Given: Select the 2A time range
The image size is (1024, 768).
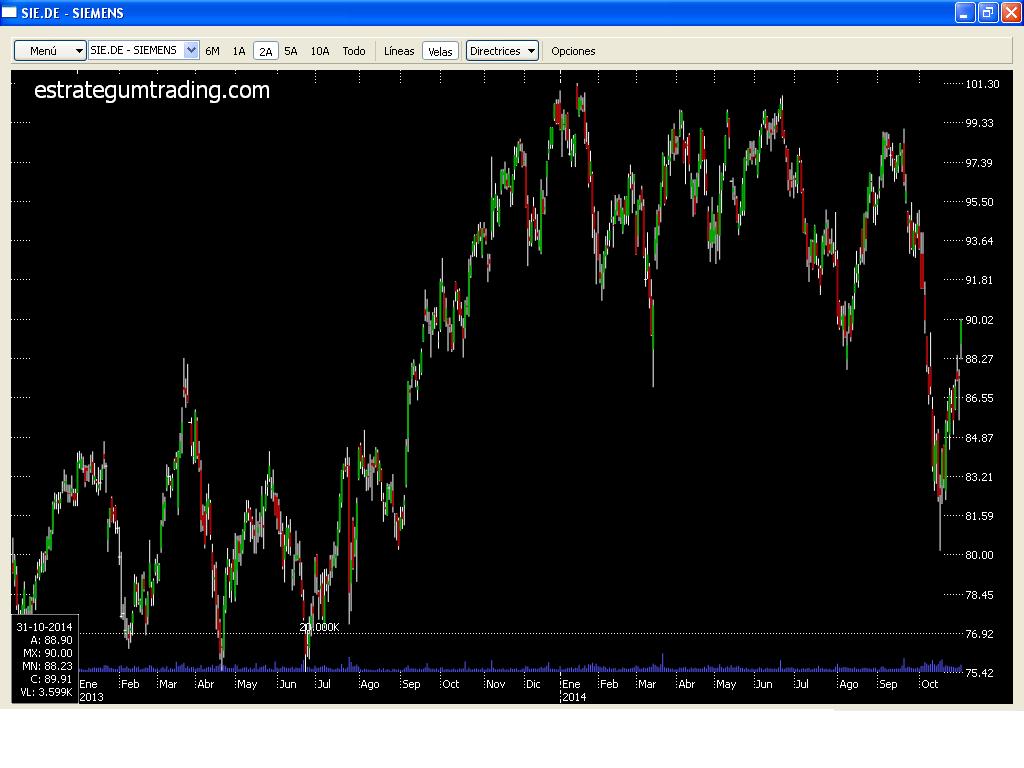Looking at the screenshot, I should (266, 51).
